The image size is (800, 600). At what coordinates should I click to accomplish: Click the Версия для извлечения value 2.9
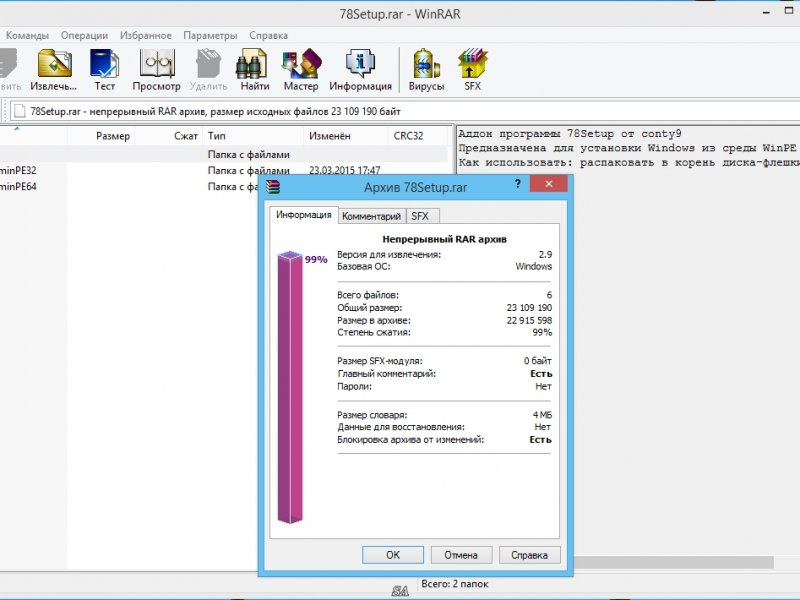[x=545, y=255]
